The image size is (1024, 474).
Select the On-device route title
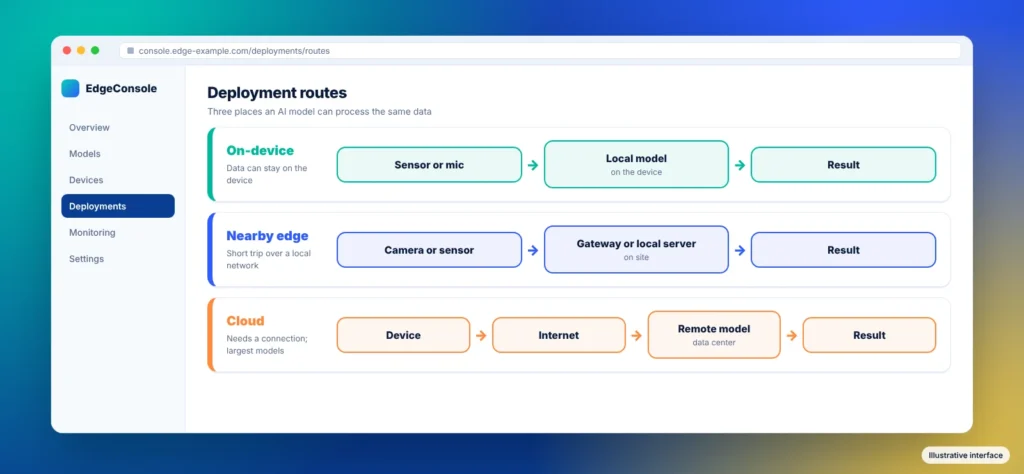[261, 150]
